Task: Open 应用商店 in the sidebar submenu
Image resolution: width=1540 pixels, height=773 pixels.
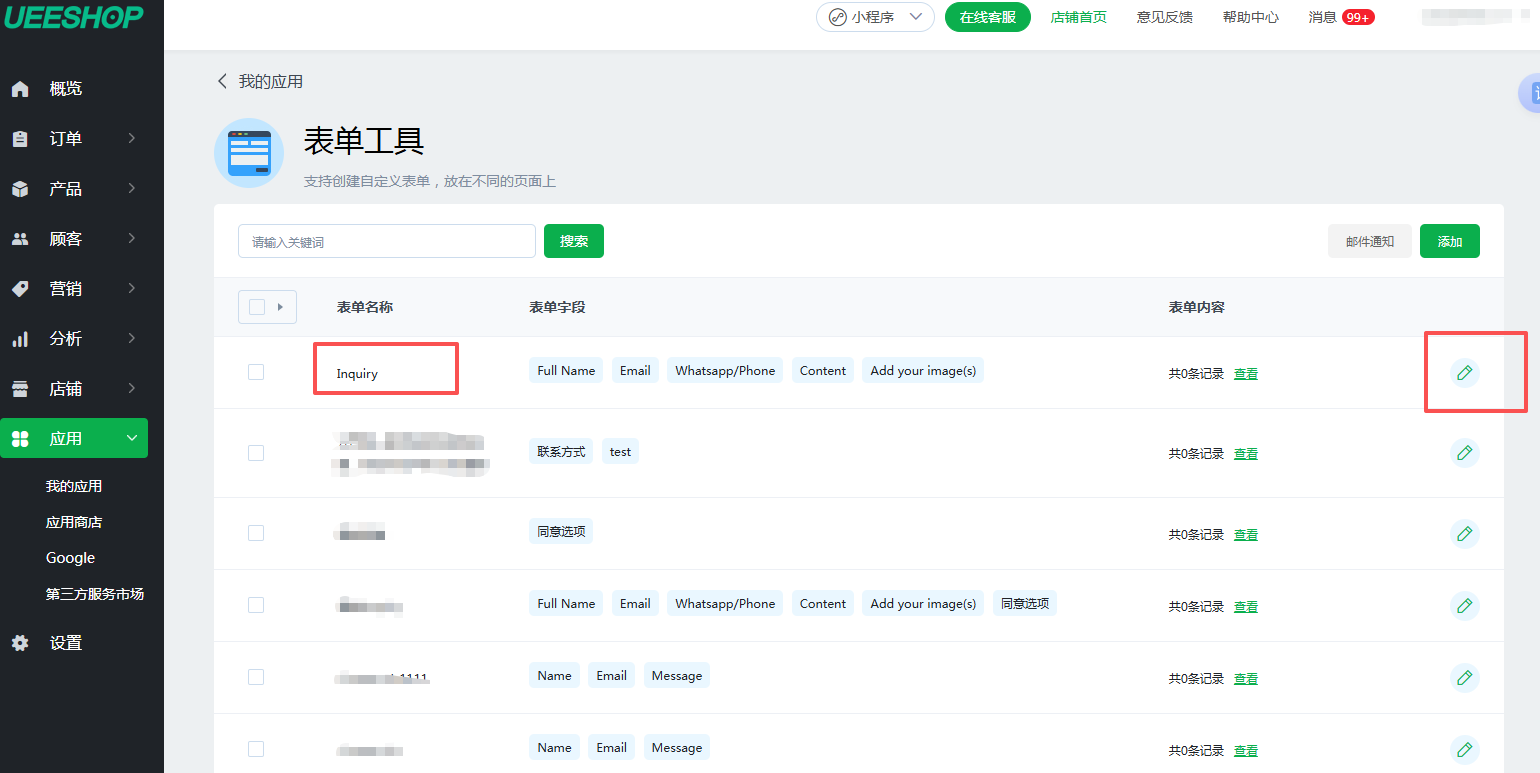Action: (74, 522)
